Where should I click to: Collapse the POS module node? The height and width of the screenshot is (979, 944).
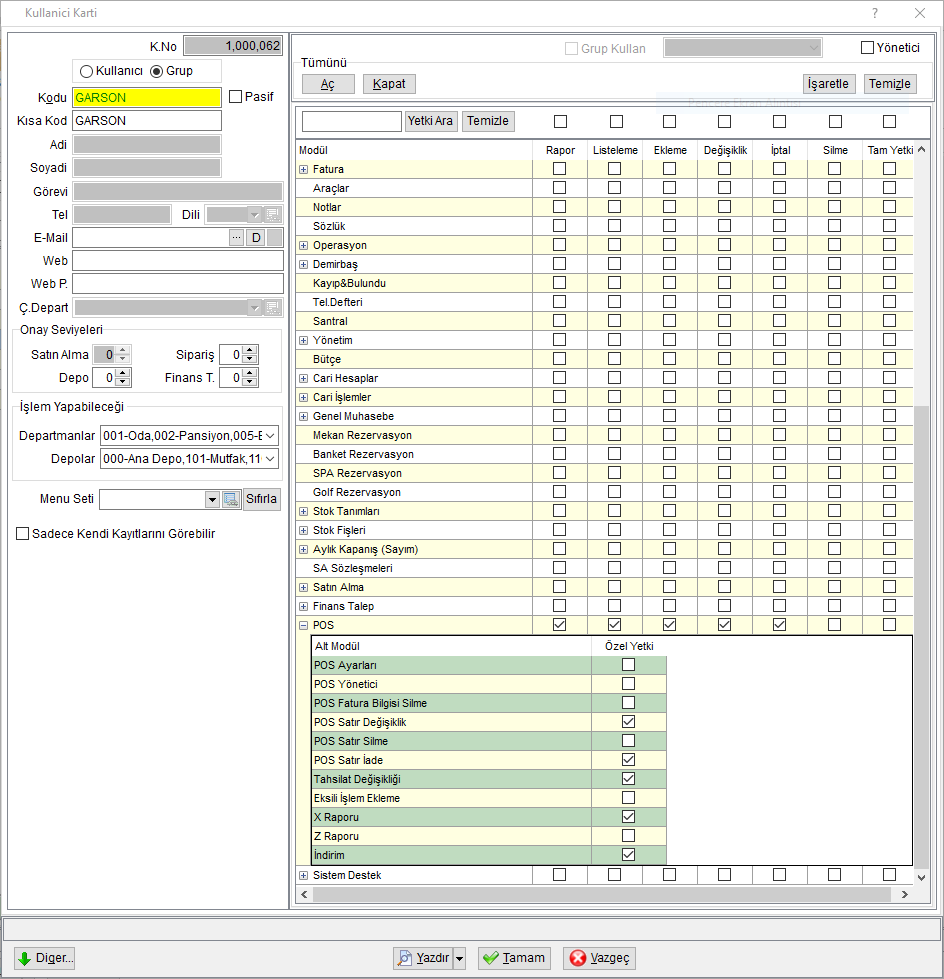coord(303,625)
